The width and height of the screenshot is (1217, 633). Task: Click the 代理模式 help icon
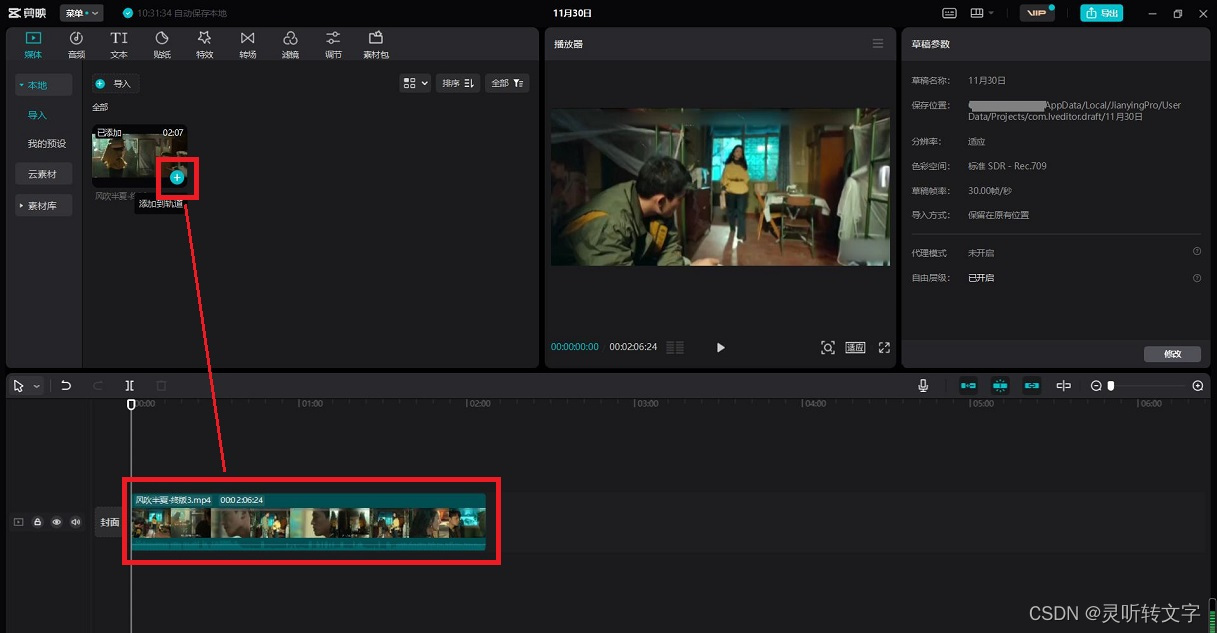[1197, 252]
